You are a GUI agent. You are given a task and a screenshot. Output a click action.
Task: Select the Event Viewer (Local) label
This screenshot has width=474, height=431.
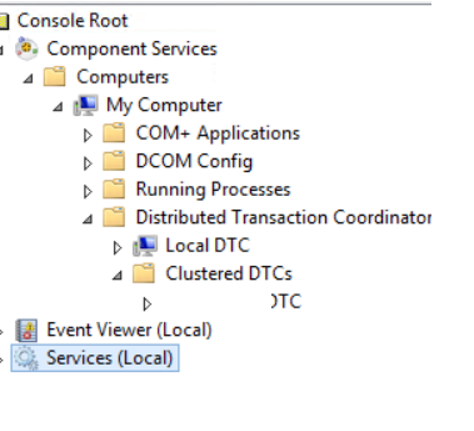(x=129, y=330)
